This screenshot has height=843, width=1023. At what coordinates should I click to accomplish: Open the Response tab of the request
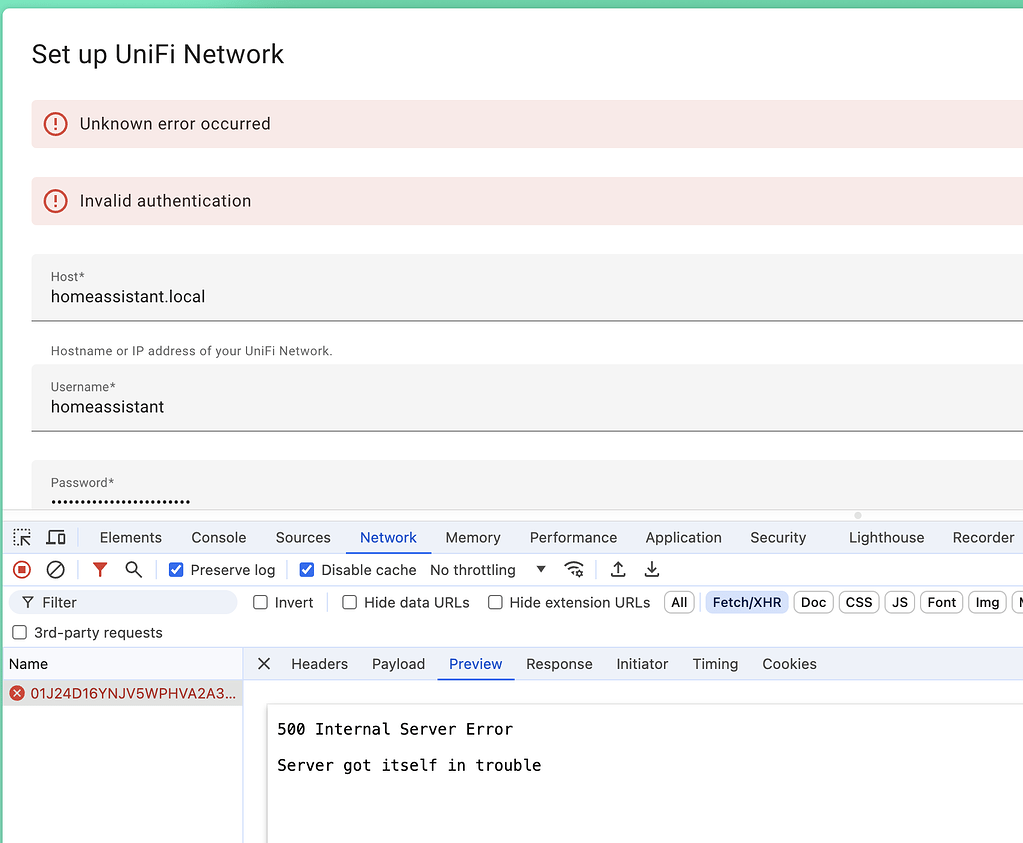click(558, 663)
